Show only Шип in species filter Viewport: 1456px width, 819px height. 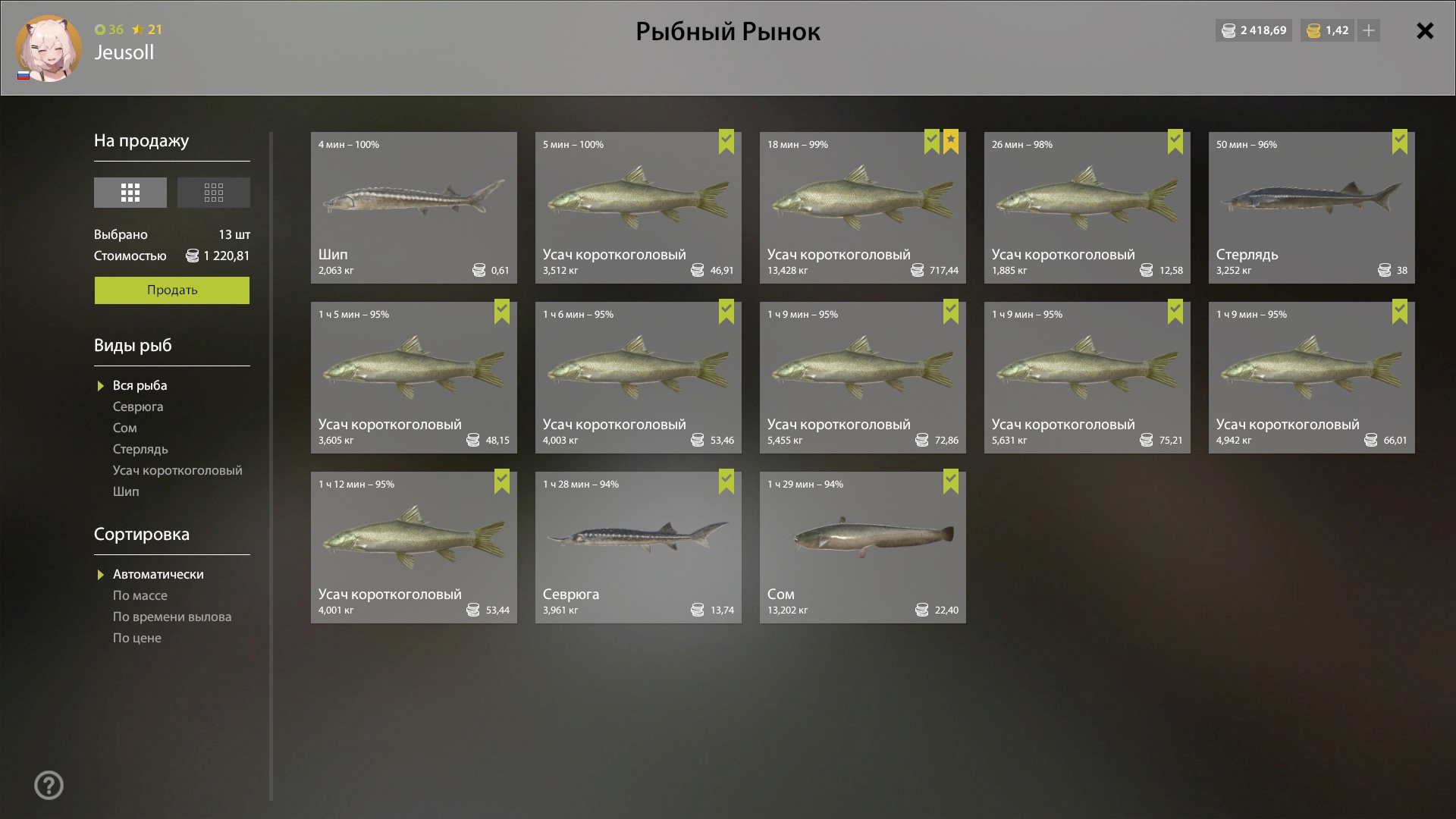(126, 491)
